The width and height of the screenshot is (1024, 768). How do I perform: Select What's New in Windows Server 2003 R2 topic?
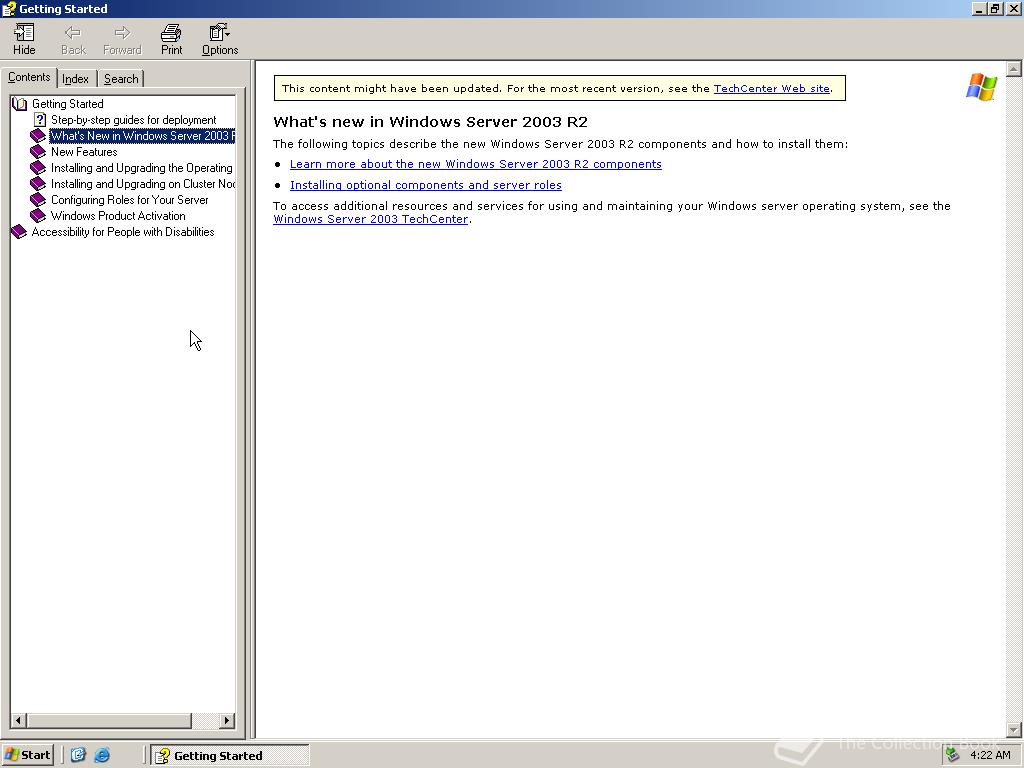[142, 136]
